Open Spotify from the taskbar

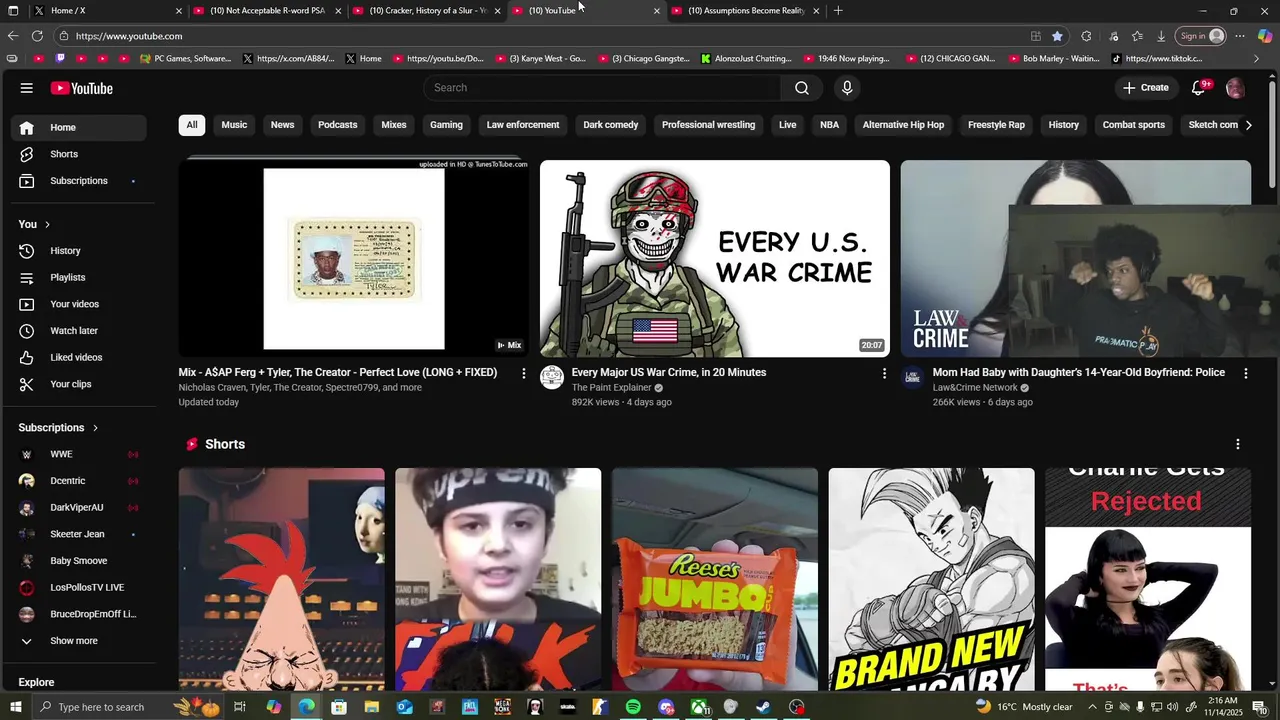(633, 707)
